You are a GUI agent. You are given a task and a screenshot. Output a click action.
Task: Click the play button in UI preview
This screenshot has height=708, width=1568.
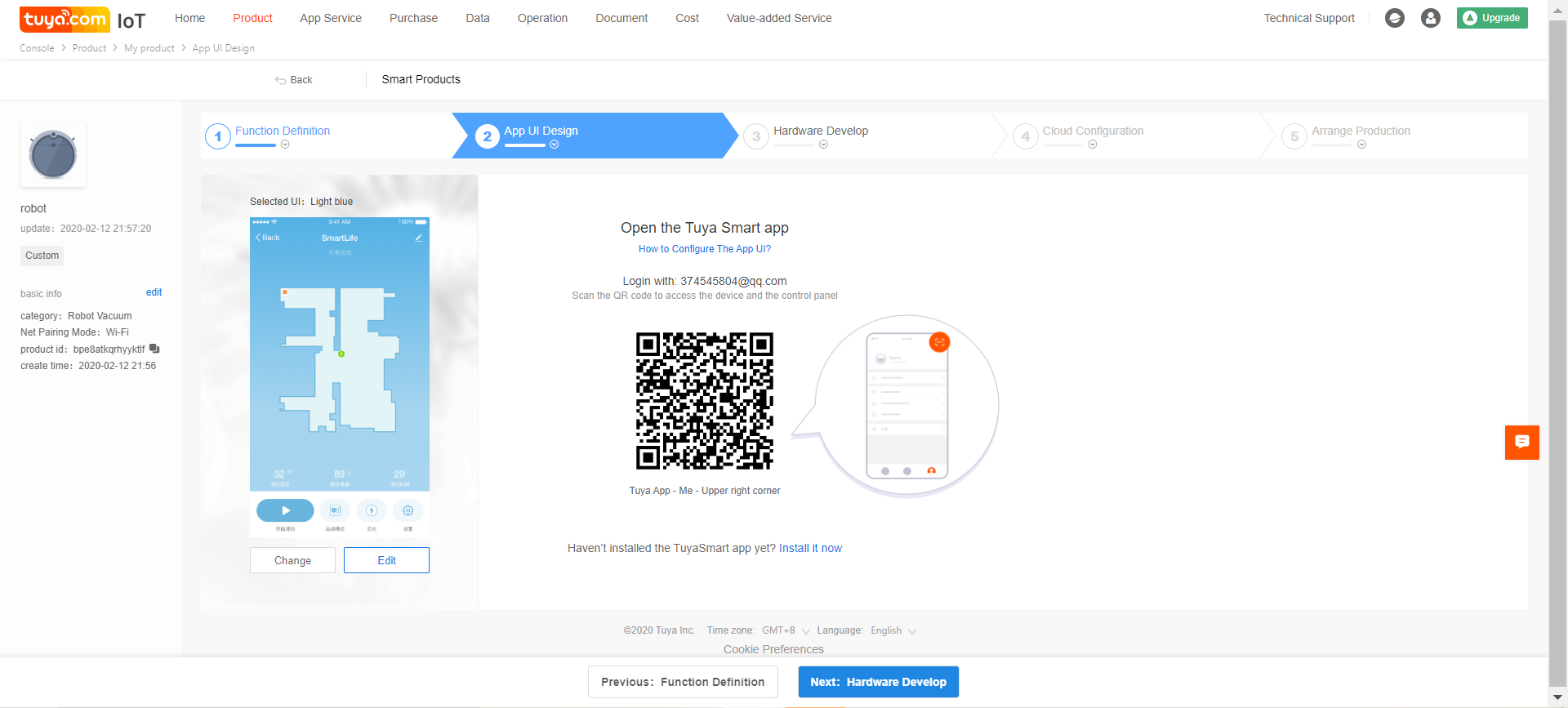[285, 510]
